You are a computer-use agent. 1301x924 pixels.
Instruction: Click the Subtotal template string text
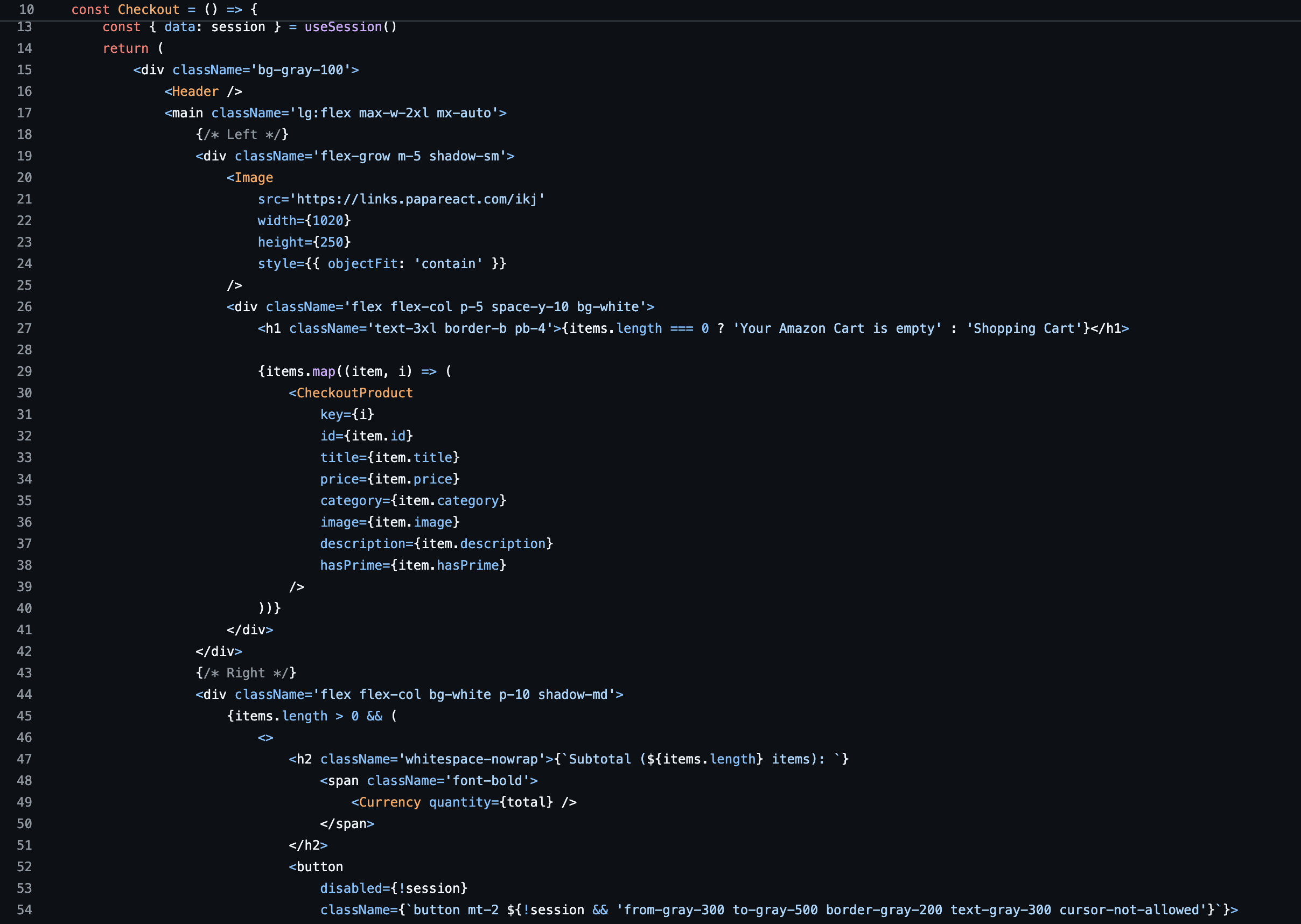pyautogui.click(x=599, y=760)
